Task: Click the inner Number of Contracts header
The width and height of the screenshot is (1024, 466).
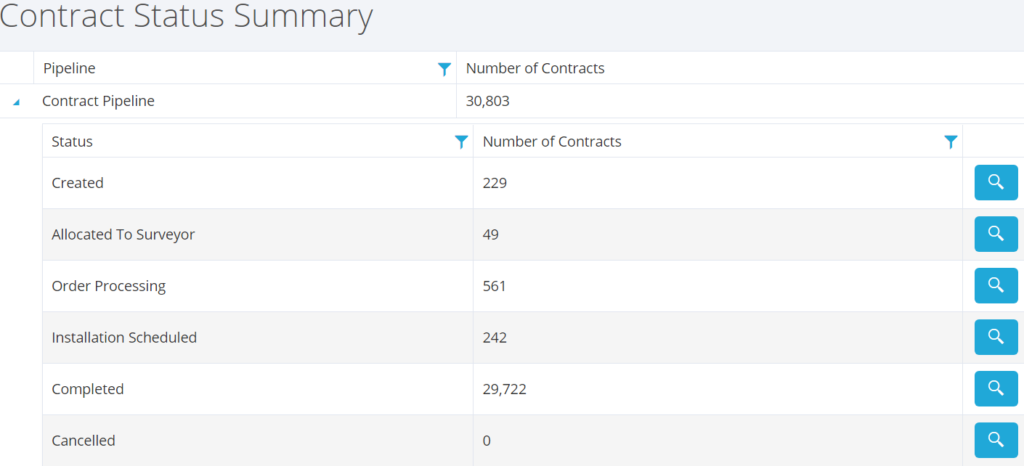Action: (552, 142)
